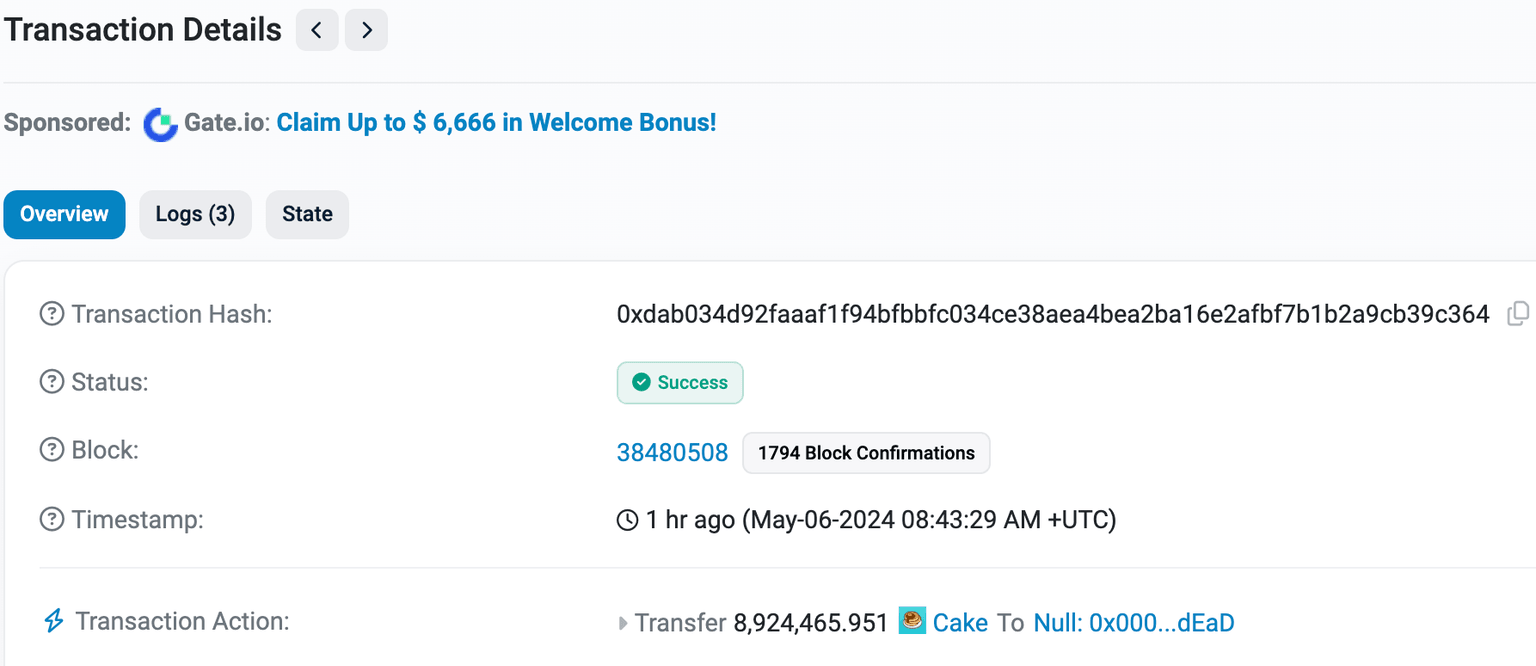Click the lightning Transaction Action icon
Image resolution: width=1536 pixels, height=666 pixels.
point(54,621)
